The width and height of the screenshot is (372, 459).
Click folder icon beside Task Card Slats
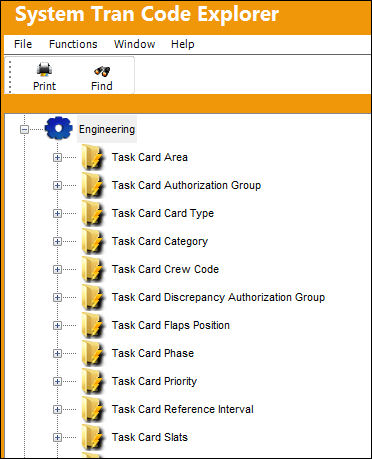(92, 437)
